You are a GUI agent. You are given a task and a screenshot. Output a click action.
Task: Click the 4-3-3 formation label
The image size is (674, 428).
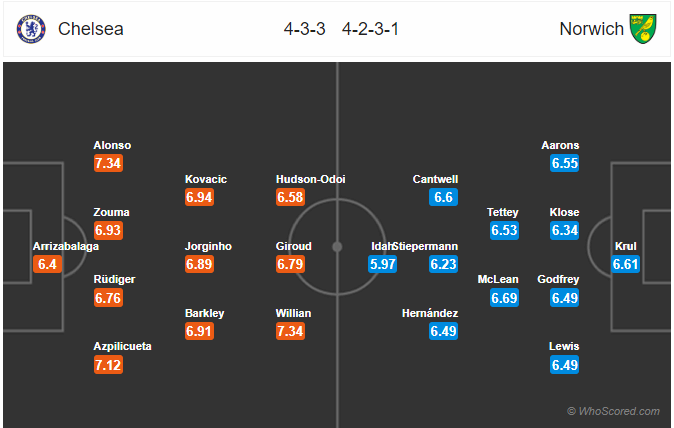(x=304, y=29)
